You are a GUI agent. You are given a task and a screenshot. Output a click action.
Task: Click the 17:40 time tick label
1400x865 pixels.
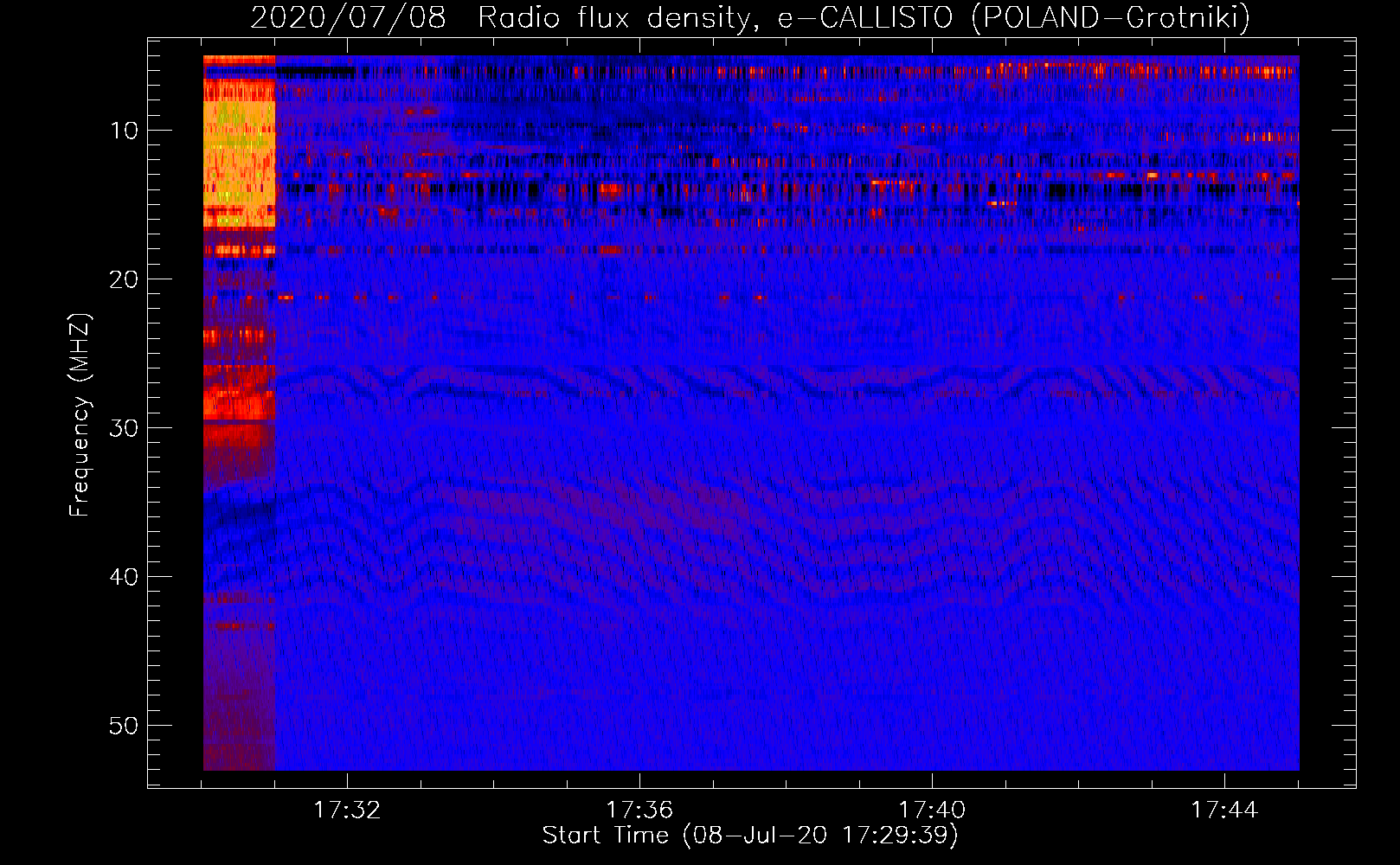click(932, 810)
